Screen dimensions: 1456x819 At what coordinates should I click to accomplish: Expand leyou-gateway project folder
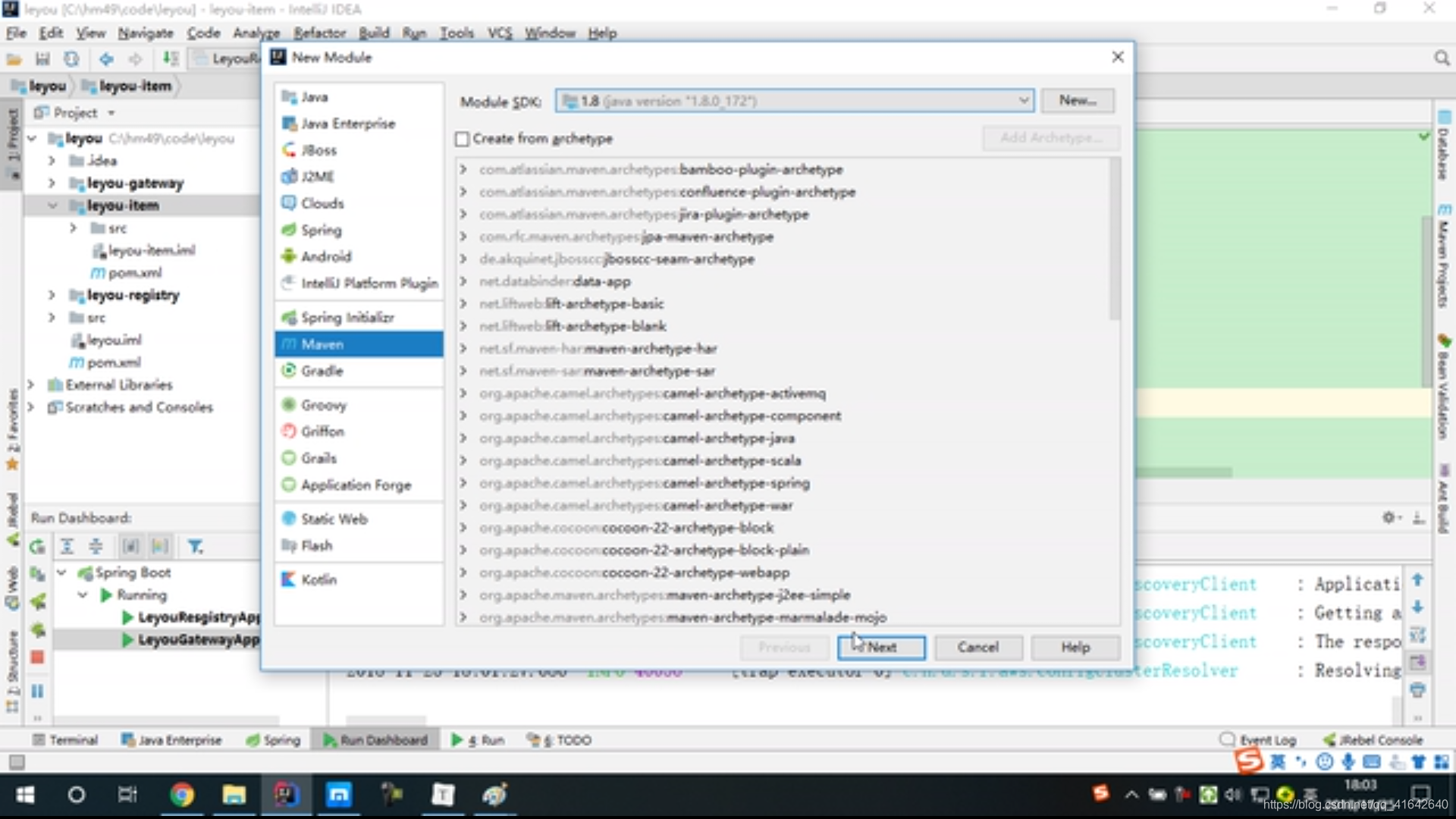pyautogui.click(x=52, y=183)
